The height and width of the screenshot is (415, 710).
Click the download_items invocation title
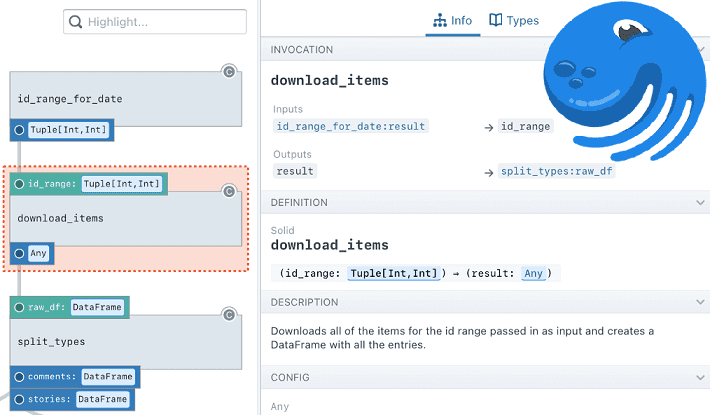point(330,81)
